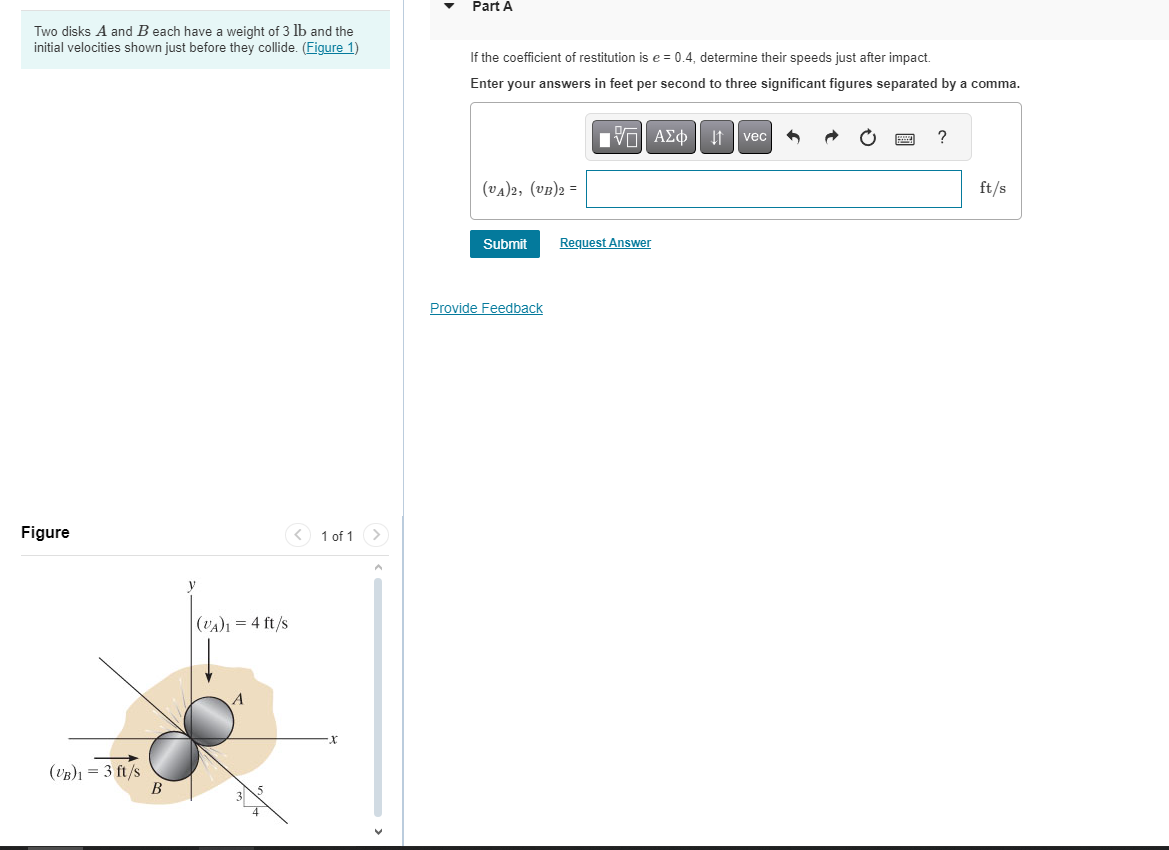This screenshot has width=1169, height=850.
Task: Click the disk A thumbnail in the figure
Action: pos(210,718)
